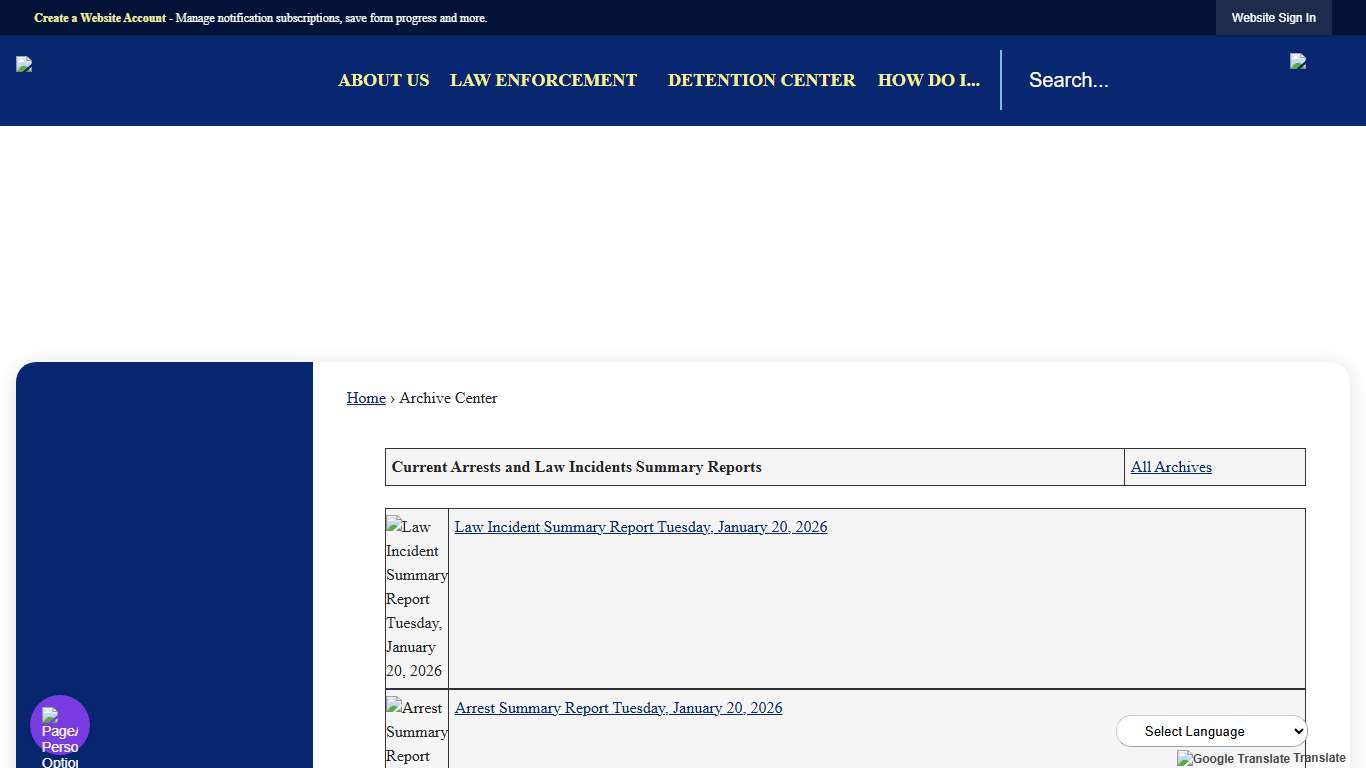Open the Create a Website Account link
The height and width of the screenshot is (768, 1366).
(x=99, y=17)
